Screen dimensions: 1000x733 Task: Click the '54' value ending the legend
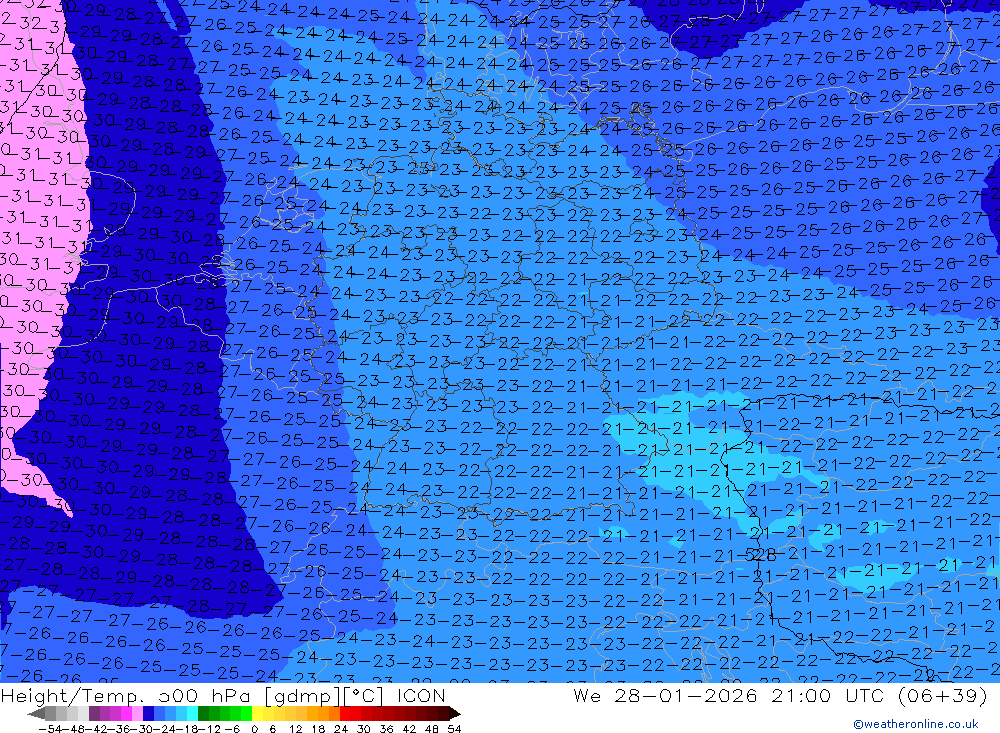pos(454,729)
